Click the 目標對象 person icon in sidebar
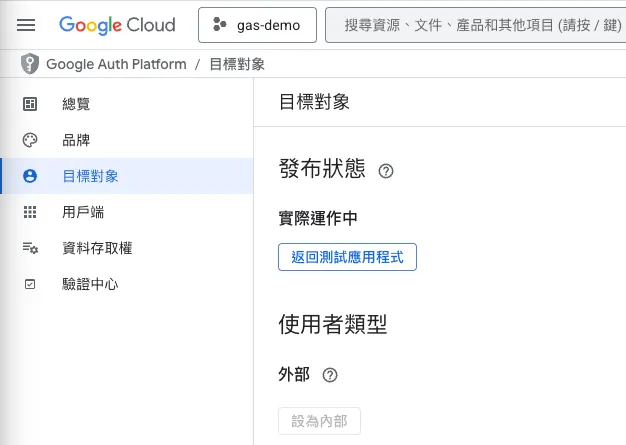The height and width of the screenshot is (445, 626). [30, 176]
